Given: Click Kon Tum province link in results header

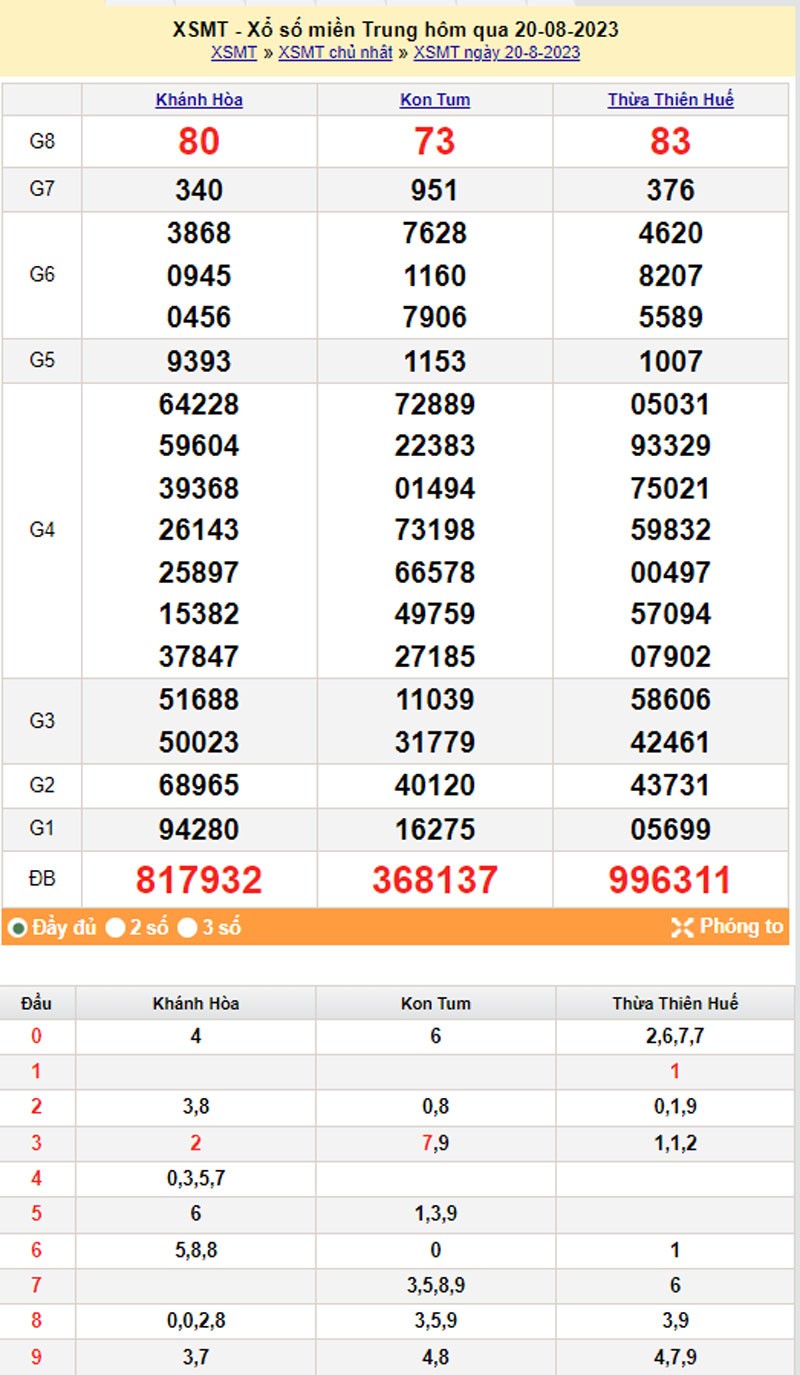Looking at the screenshot, I should (x=434, y=100).
